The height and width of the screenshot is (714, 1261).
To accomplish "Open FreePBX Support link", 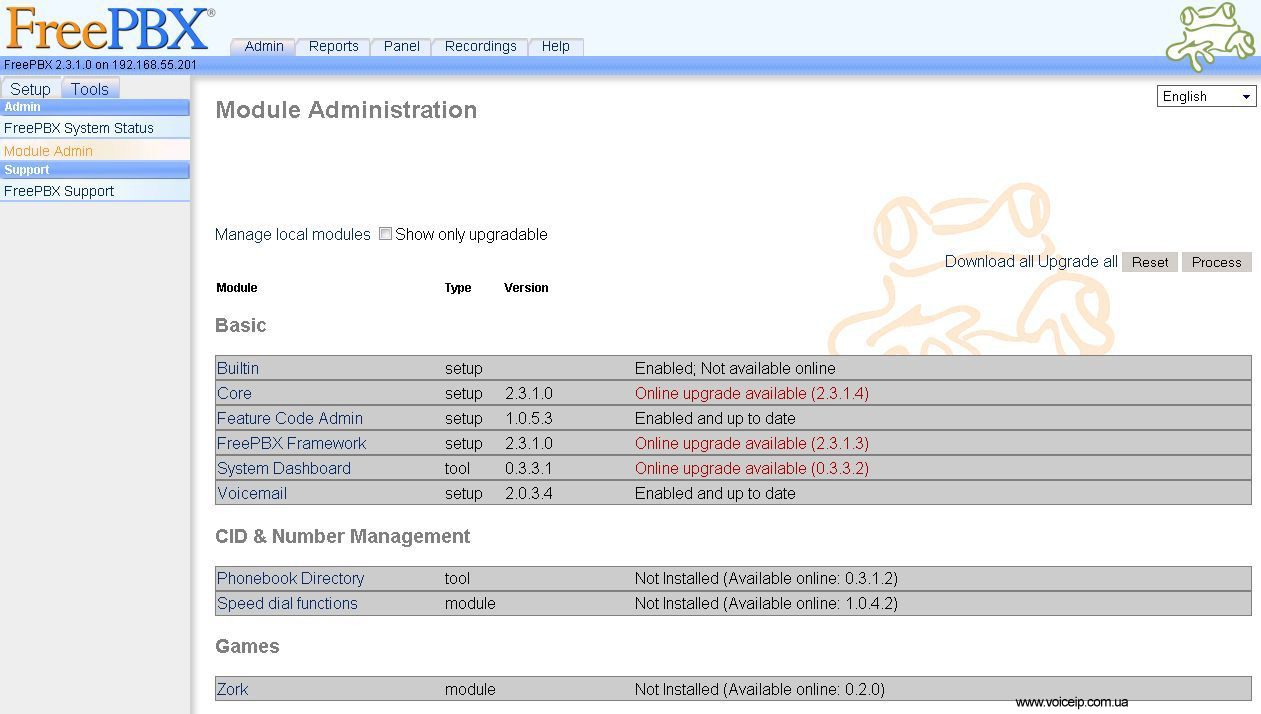I will 59,191.
